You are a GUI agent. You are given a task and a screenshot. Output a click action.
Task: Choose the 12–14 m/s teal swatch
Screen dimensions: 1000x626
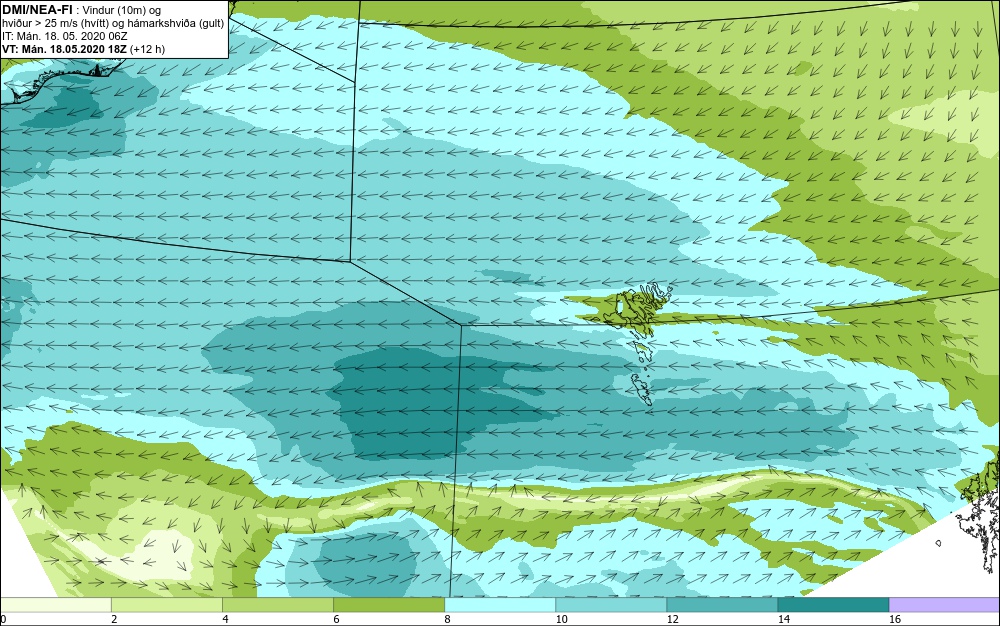[x=721, y=604]
